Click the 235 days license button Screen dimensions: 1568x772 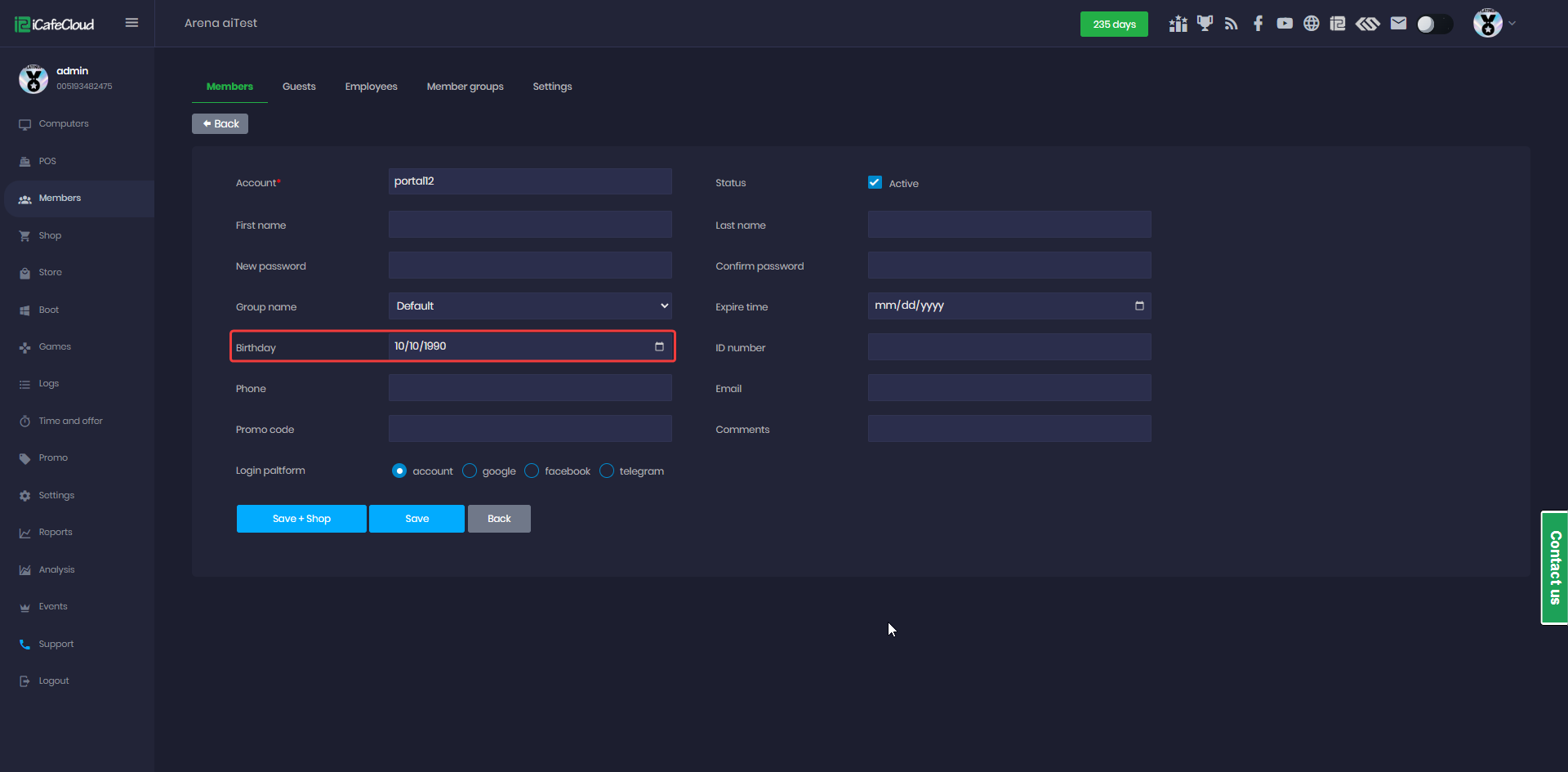(1114, 24)
